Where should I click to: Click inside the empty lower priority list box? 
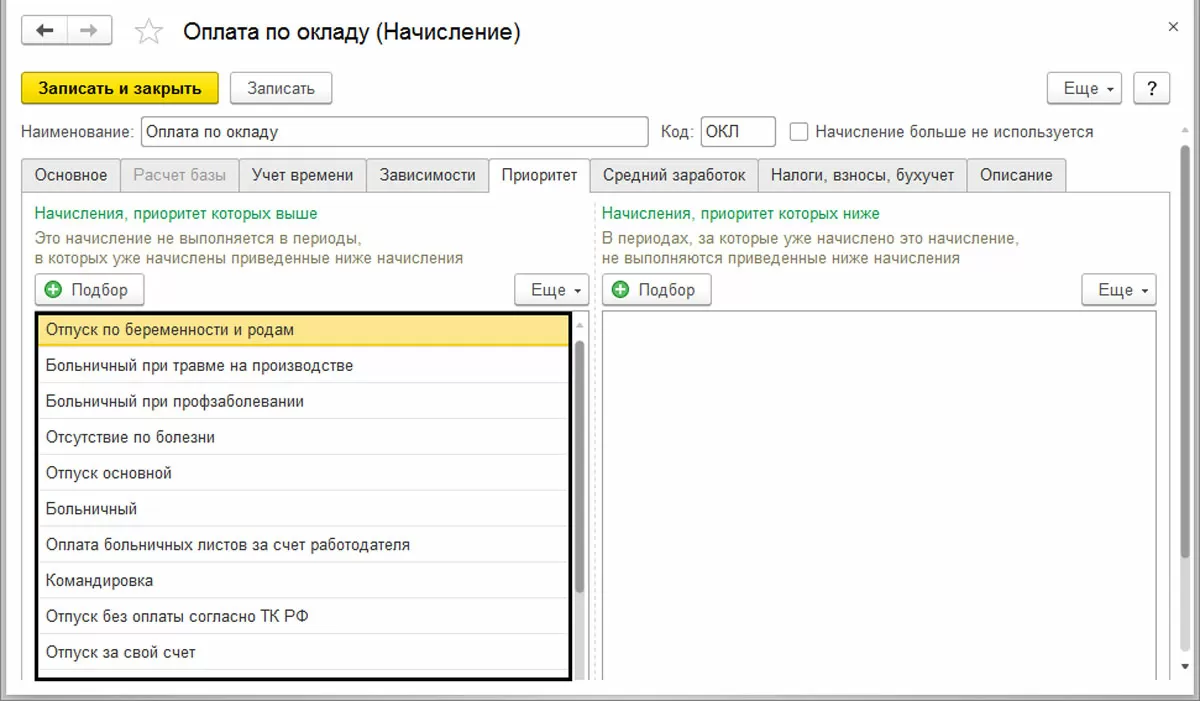tap(879, 495)
